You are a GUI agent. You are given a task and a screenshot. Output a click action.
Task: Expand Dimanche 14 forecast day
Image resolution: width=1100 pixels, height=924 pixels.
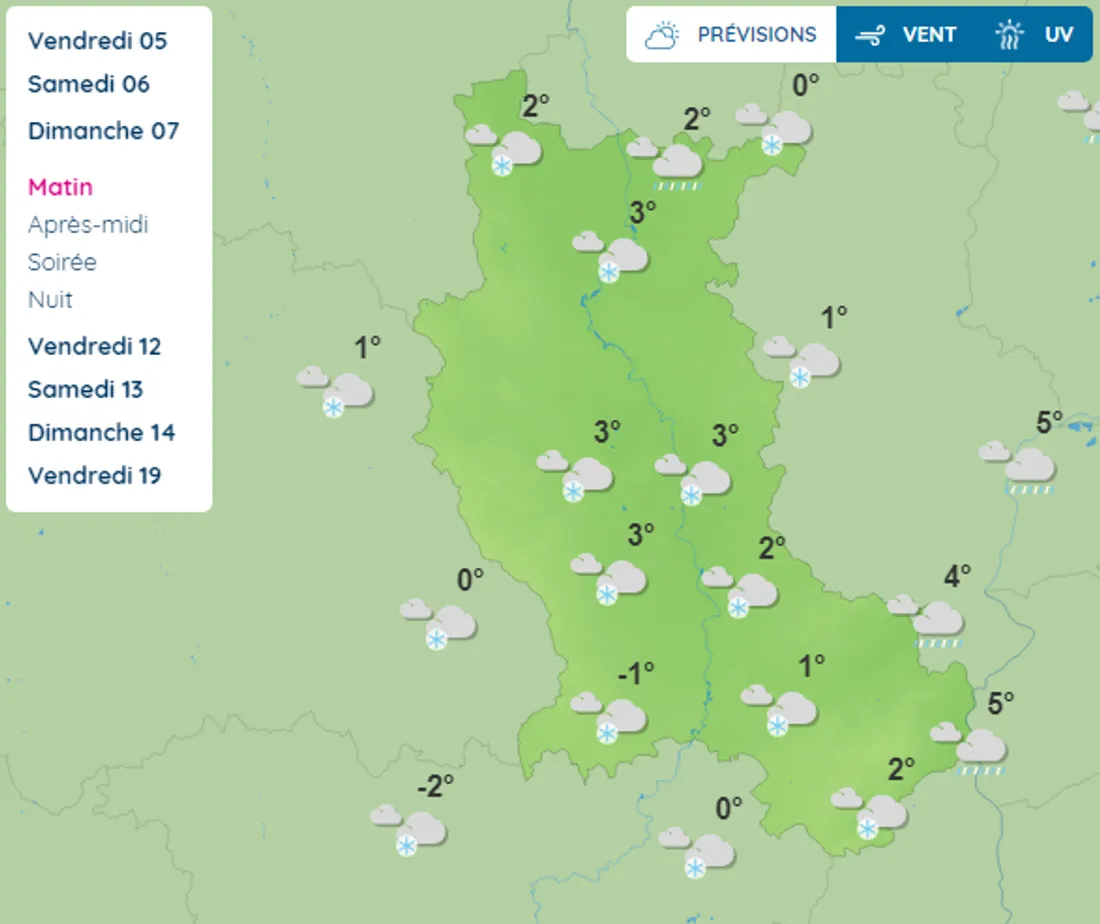101,433
